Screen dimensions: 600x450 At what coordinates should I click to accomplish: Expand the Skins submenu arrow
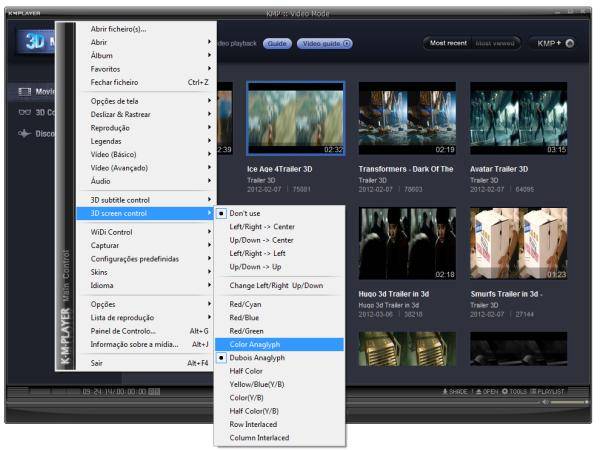209,271
